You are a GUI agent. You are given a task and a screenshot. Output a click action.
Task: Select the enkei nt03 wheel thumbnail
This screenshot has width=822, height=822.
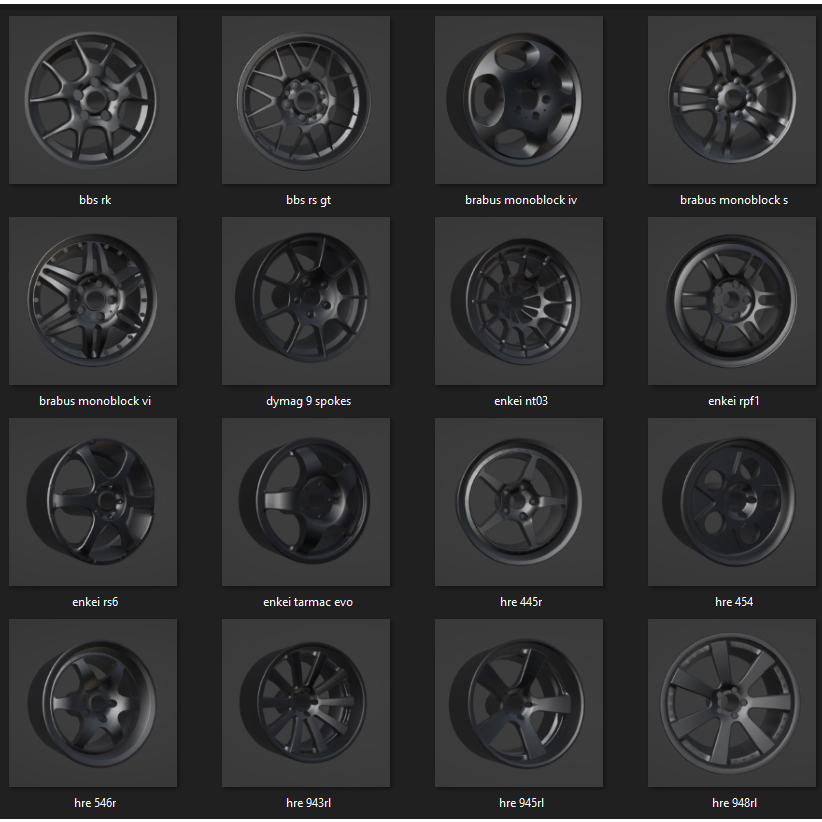tap(519, 301)
